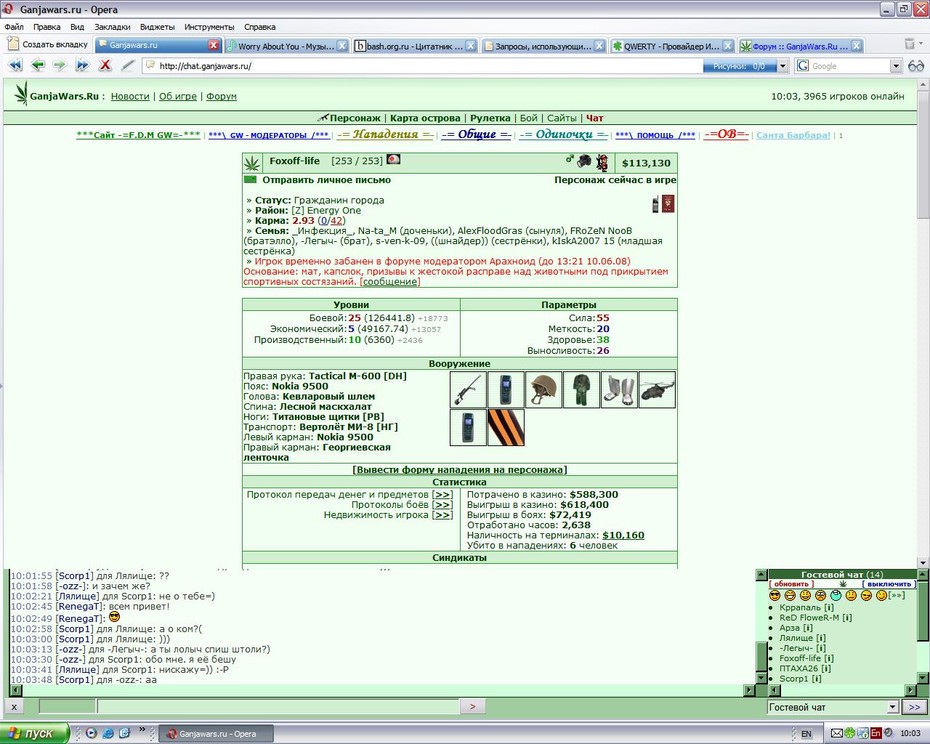Viewport: 930px width, 744px height.
Task: Click the camera icon in profile header
Action: [584, 161]
